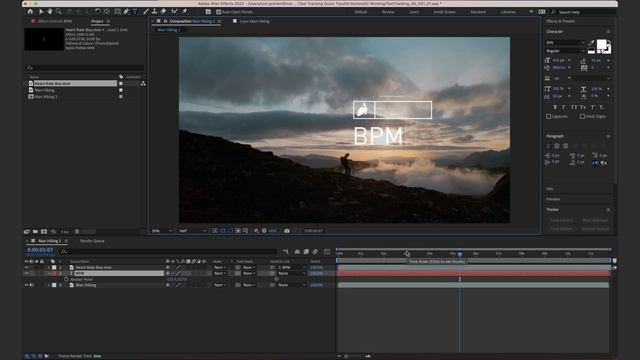Enable the Hindi Digits checkbox
Viewport: 640px width, 360px height.
582,116
